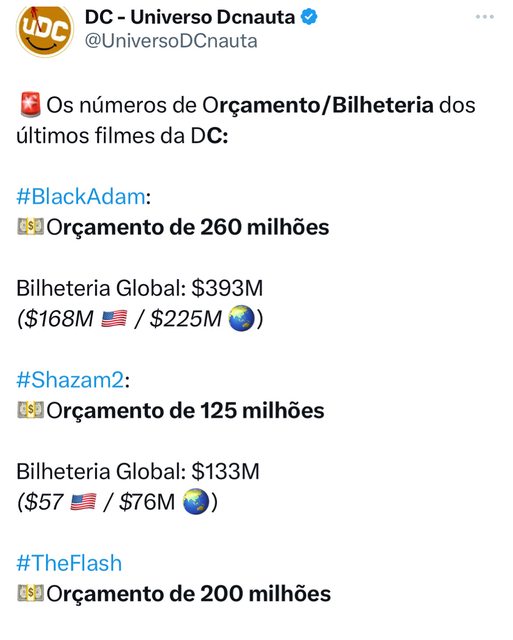Click the money emoji beside 200 milhões

[30, 593]
